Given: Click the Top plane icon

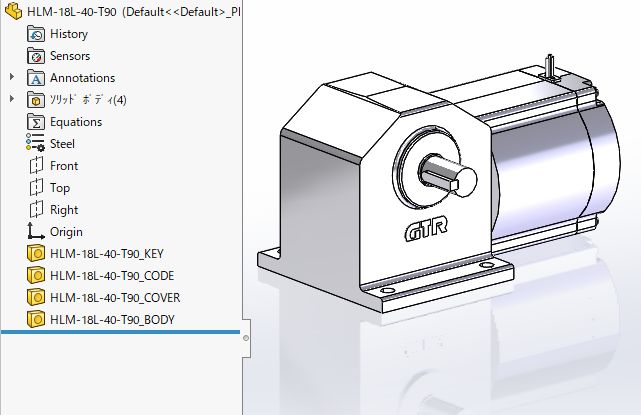Looking at the screenshot, I should coord(36,188).
